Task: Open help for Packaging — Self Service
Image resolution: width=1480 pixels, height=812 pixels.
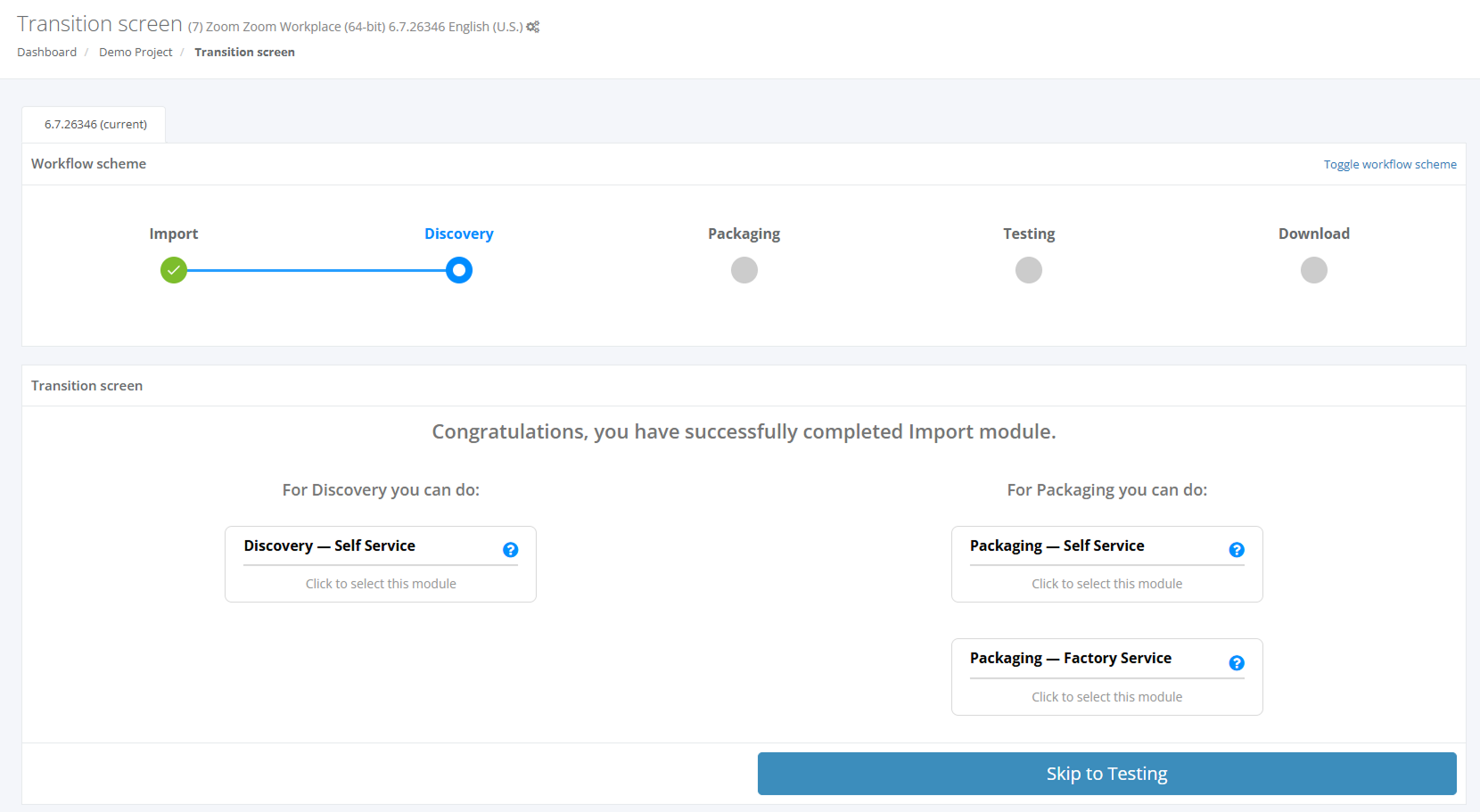Action: click(x=1237, y=550)
